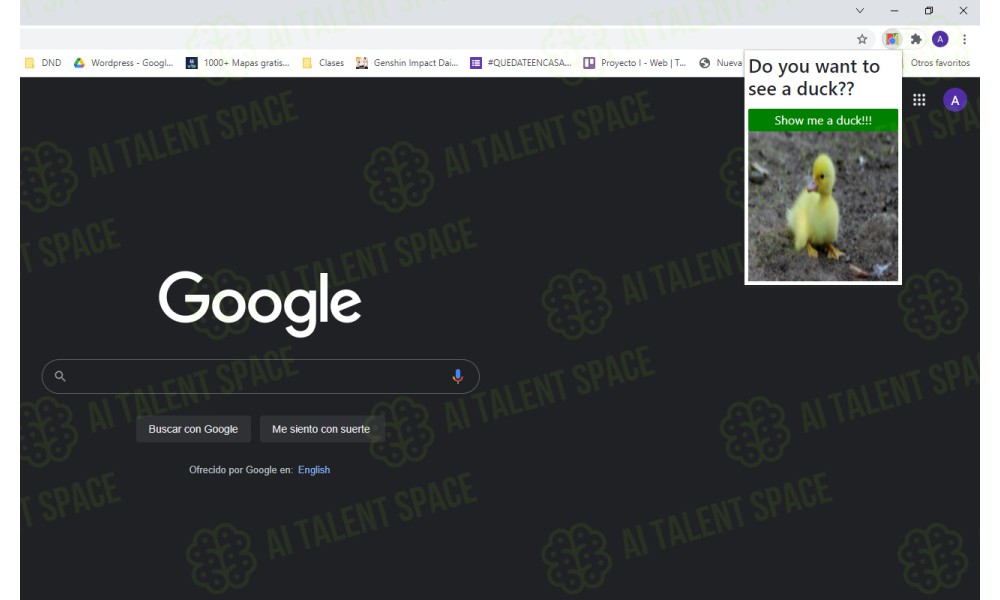The image size is (1000, 600).
Task: Click the yellow duckling picture
Action: click(x=823, y=206)
